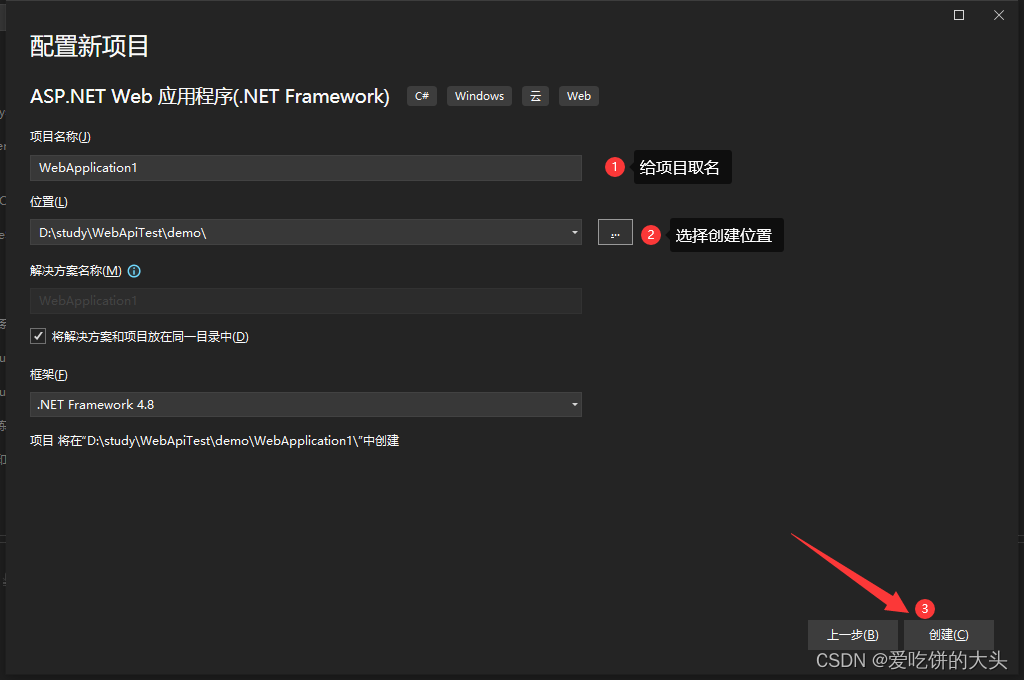Click the Create (创建) button
This screenshot has height=680, width=1024.
coord(949,634)
